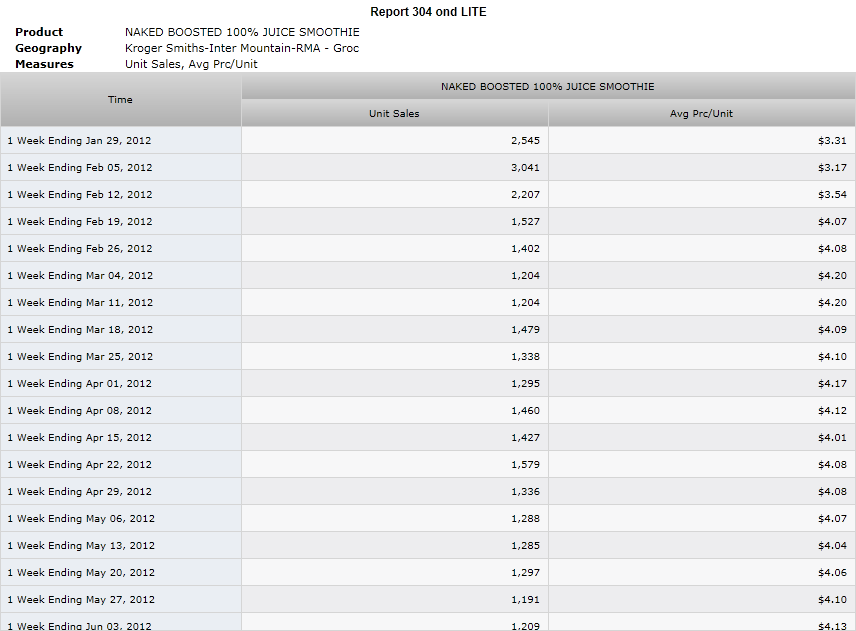Image resolution: width=856 pixels, height=631 pixels.
Task: Click unit sales value 1,402 for Feb 26
Action: click(525, 248)
